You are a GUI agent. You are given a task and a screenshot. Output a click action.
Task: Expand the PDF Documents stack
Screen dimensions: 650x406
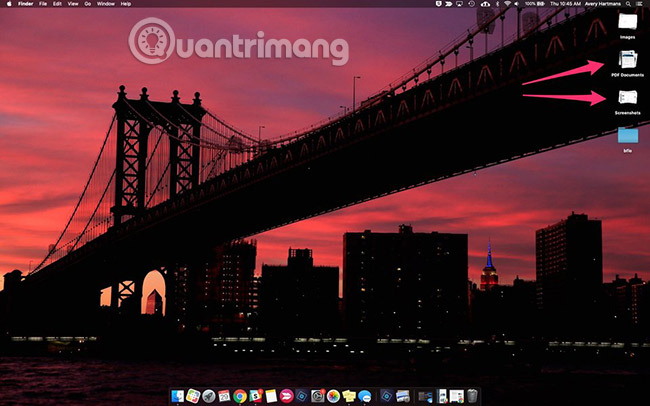[x=628, y=60]
